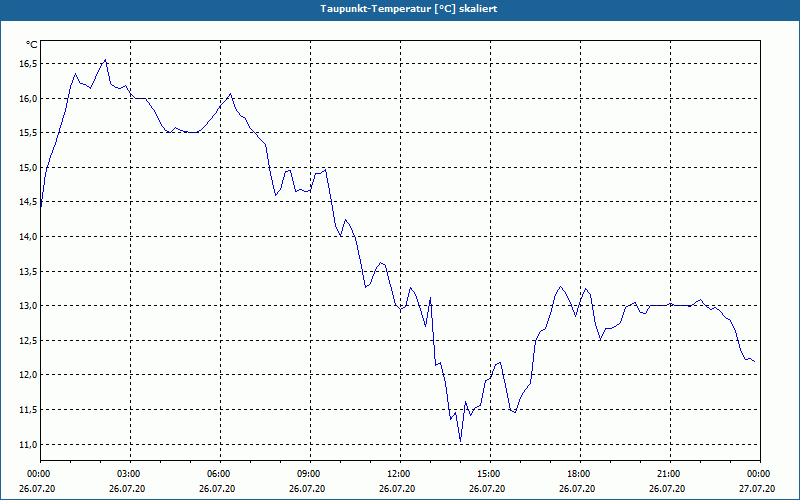
Task: Select the 11,0 y-axis value
Action: [x=28, y=444]
